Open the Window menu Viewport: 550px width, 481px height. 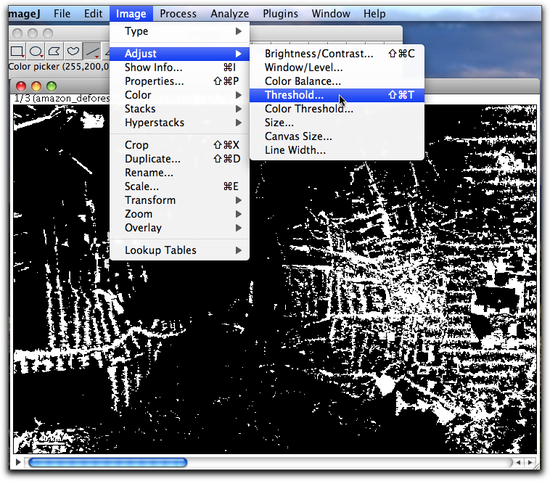click(x=331, y=14)
